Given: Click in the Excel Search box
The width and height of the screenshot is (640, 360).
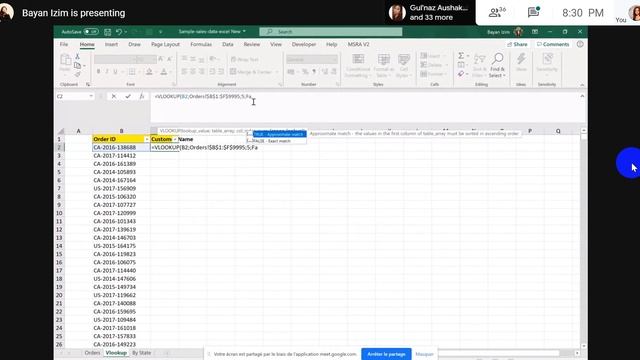Looking at the screenshot, I should [x=331, y=31].
